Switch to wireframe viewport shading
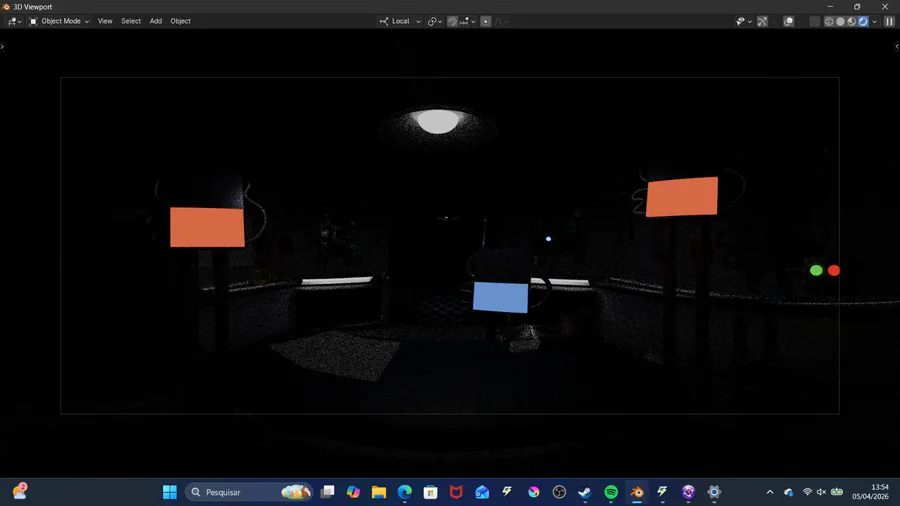 pyautogui.click(x=829, y=21)
